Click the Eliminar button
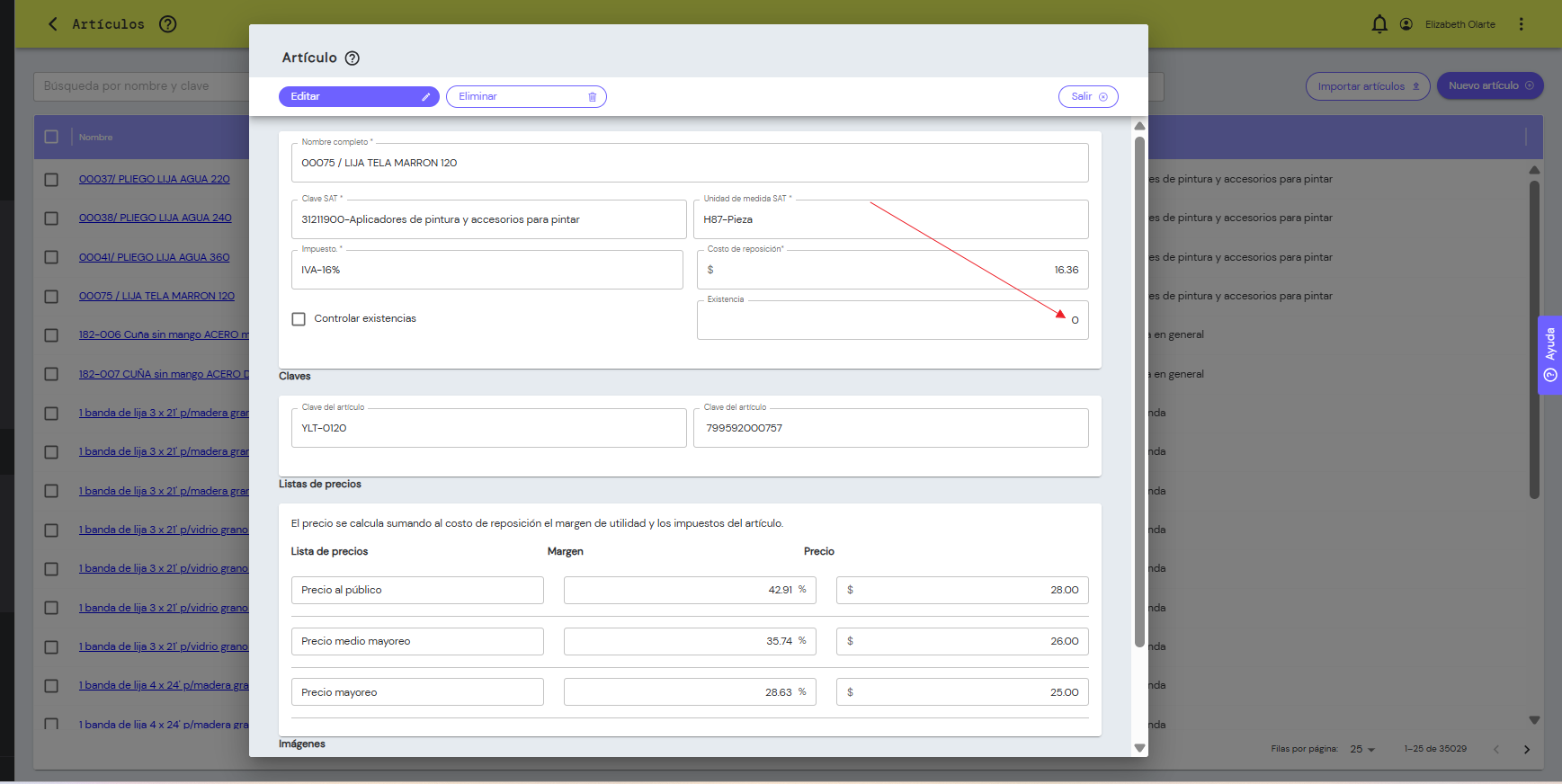The image size is (1562, 784). [526, 96]
